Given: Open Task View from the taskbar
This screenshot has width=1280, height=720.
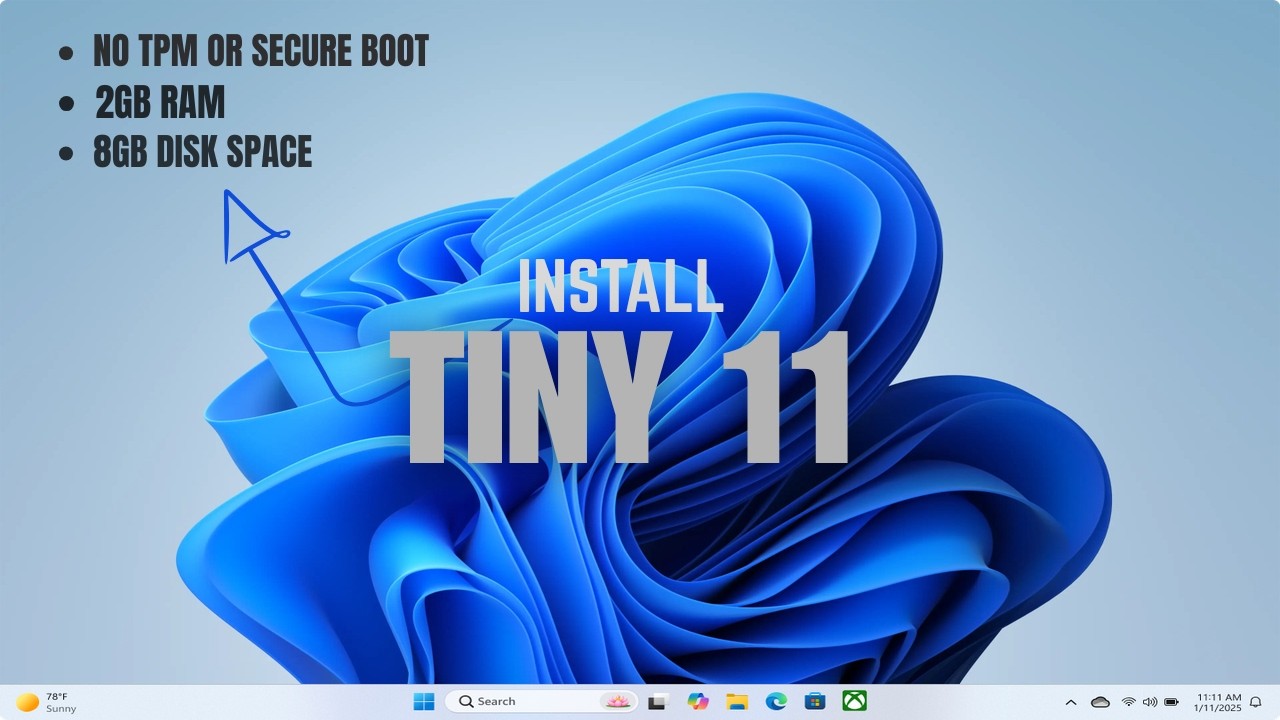Looking at the screenshot, I should click(x=658, y=701).
